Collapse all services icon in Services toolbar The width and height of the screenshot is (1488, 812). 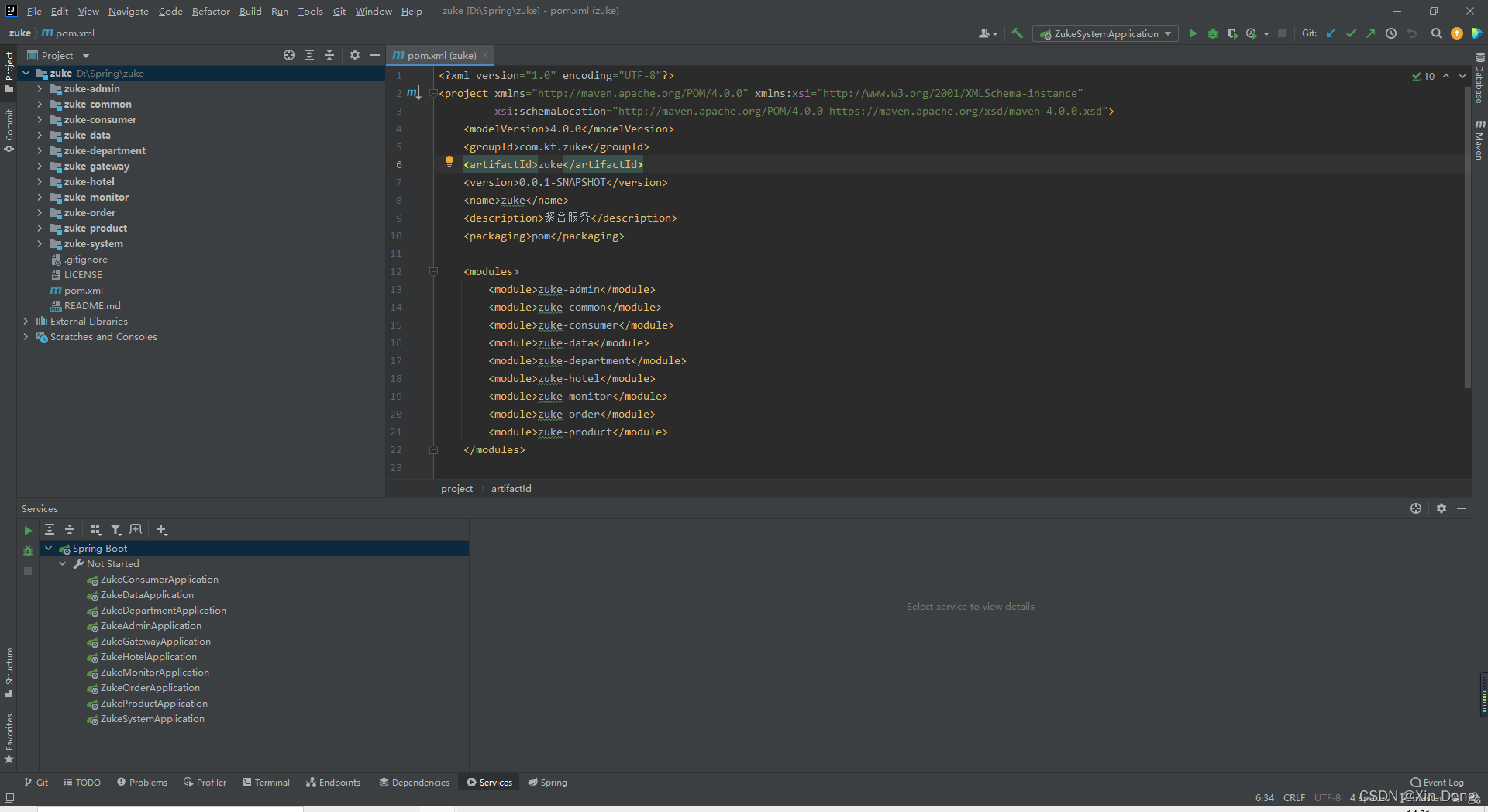pos(70,529)
